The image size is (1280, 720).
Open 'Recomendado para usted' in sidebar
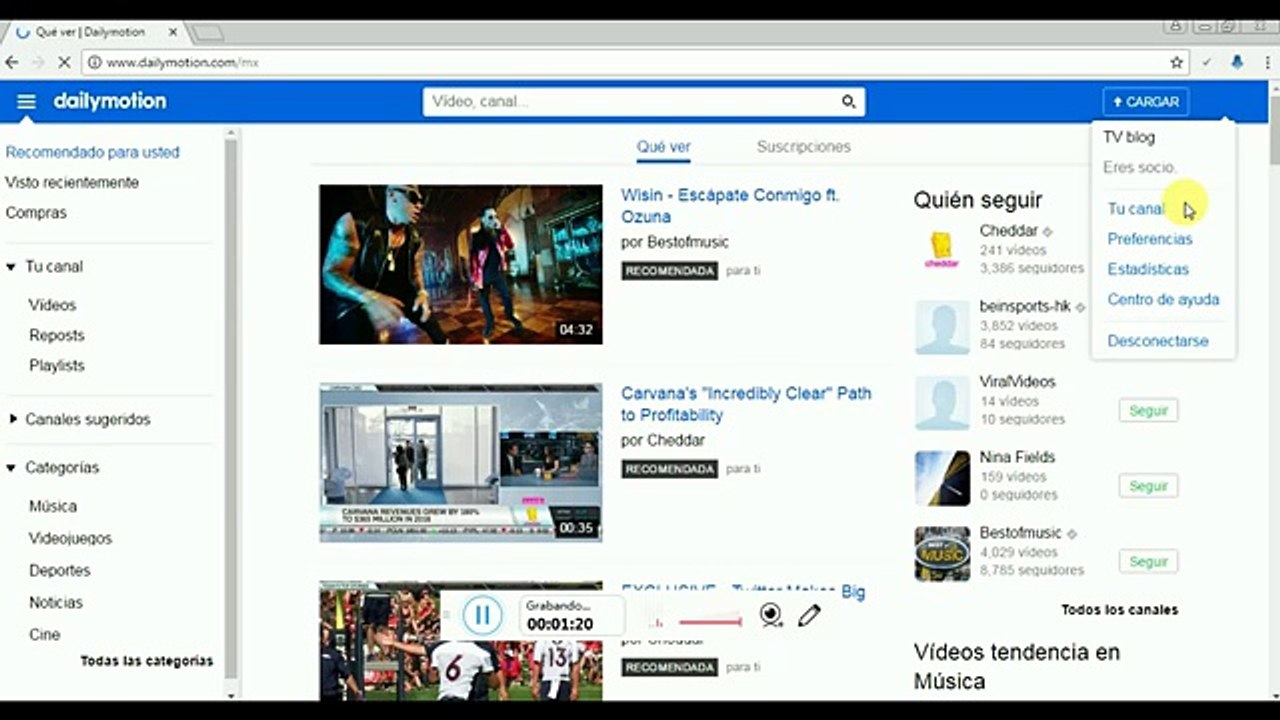[x=92, y=153]
